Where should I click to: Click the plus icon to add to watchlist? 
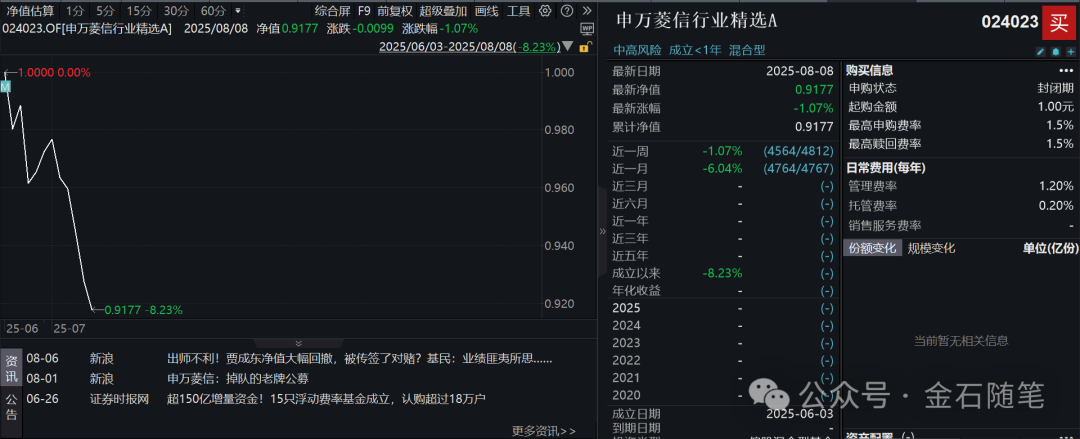tap(1070, 52)
